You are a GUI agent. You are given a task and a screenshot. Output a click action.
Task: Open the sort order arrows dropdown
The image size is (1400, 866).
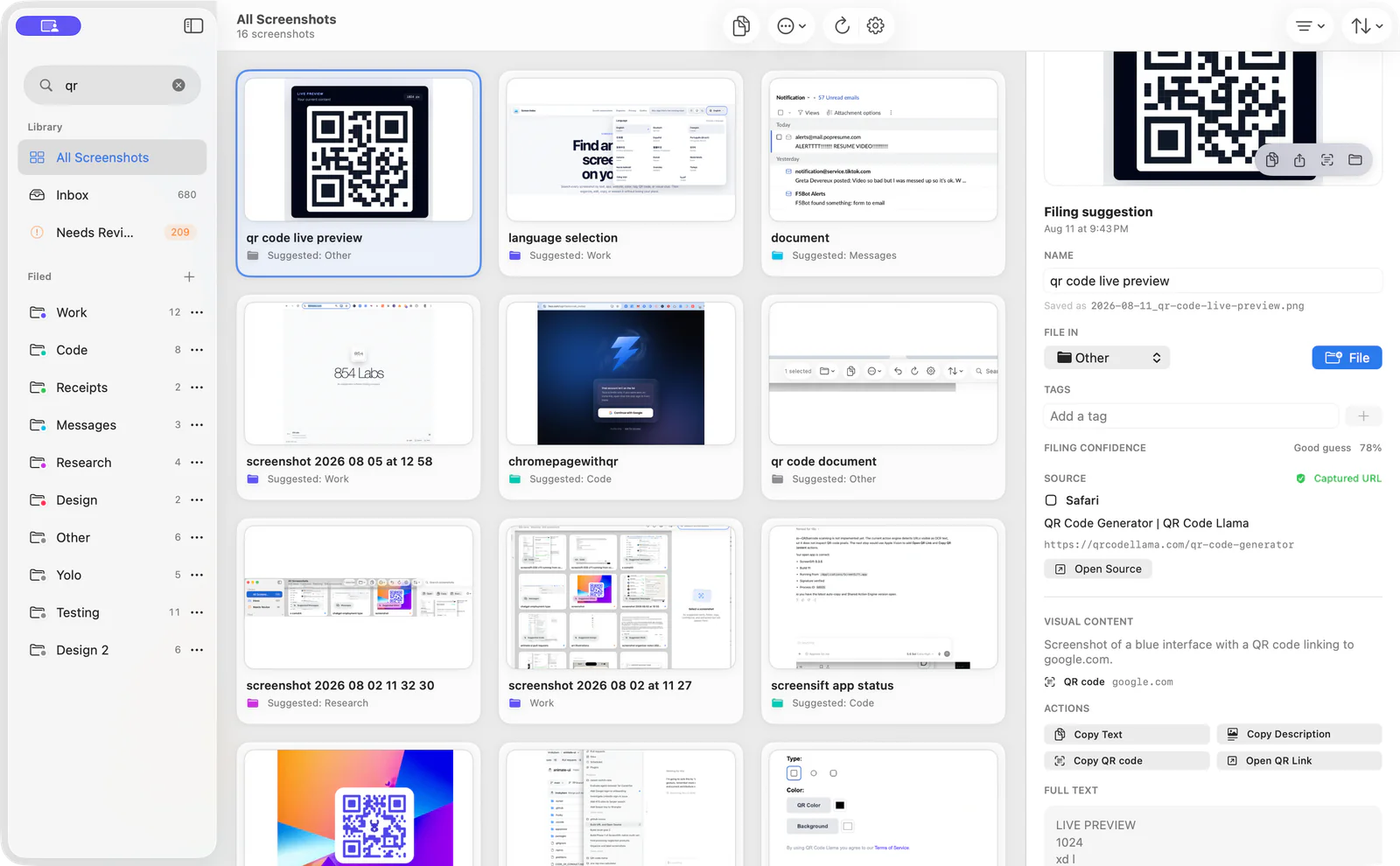[1367, 26]
